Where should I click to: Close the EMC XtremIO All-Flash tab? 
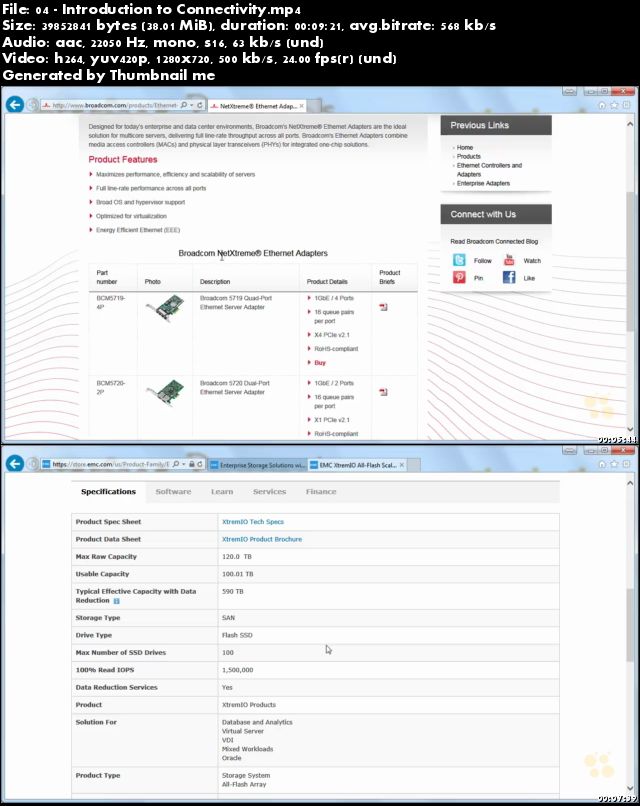[402, 465]
